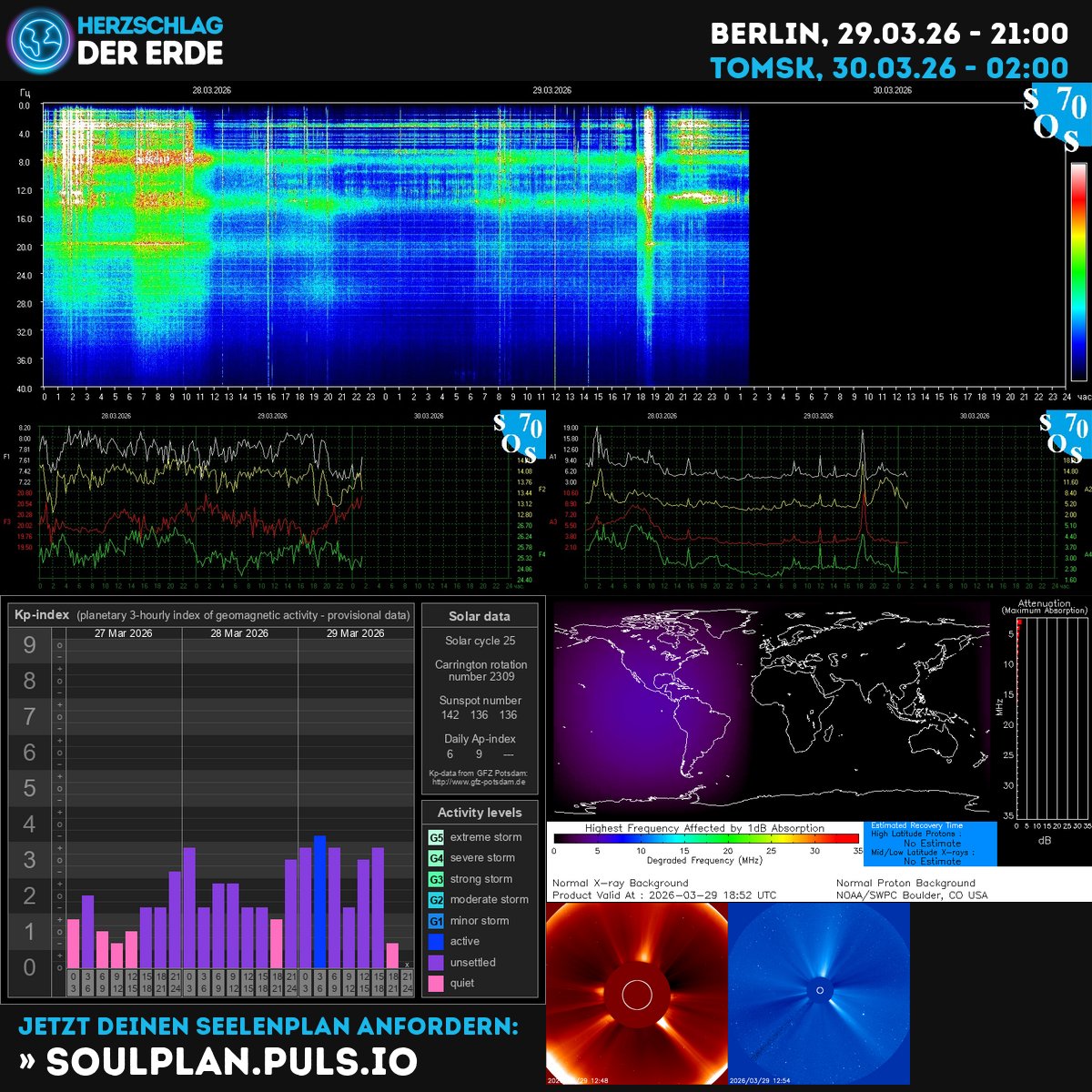Click 'Jetzt deinen Seelenplan anfordern' heading
The image size is (1092, 1092).
[x=268, y=1026]
